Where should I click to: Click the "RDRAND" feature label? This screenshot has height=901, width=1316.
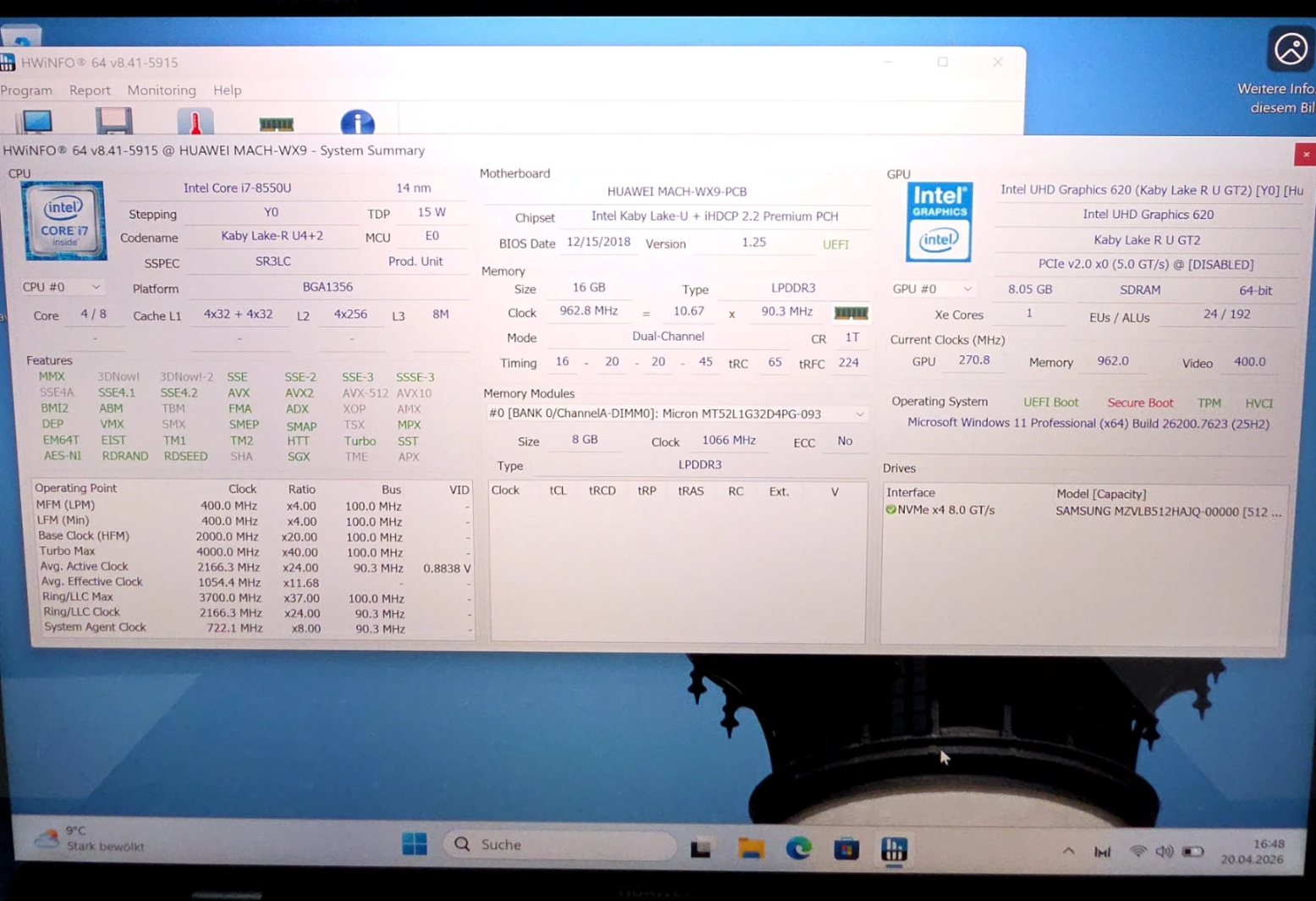tap(124, 456)
